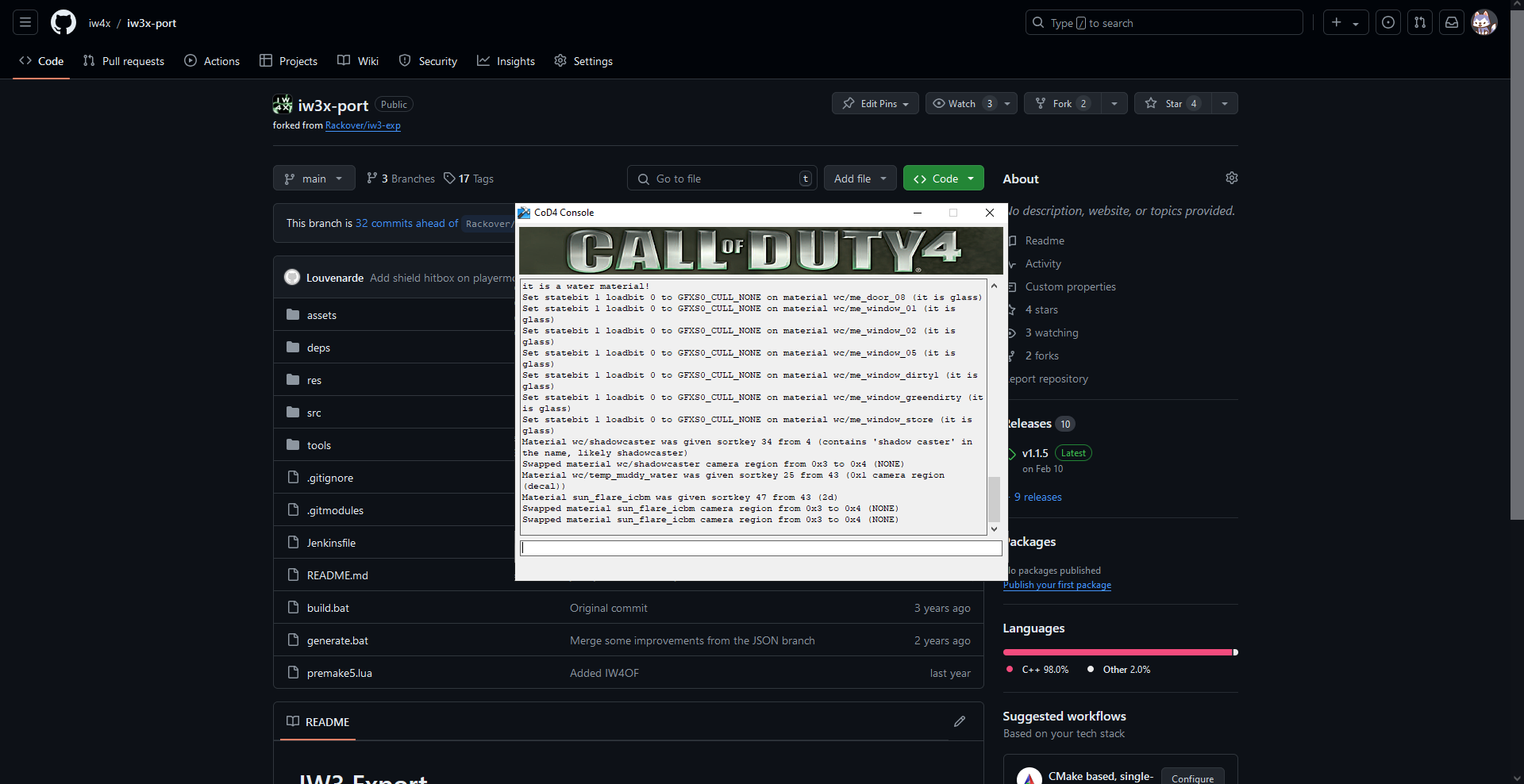This screenshot has width=1524, height=784.
Task: Open the hamburger navigation menu
Action: [x=25, y=23]
